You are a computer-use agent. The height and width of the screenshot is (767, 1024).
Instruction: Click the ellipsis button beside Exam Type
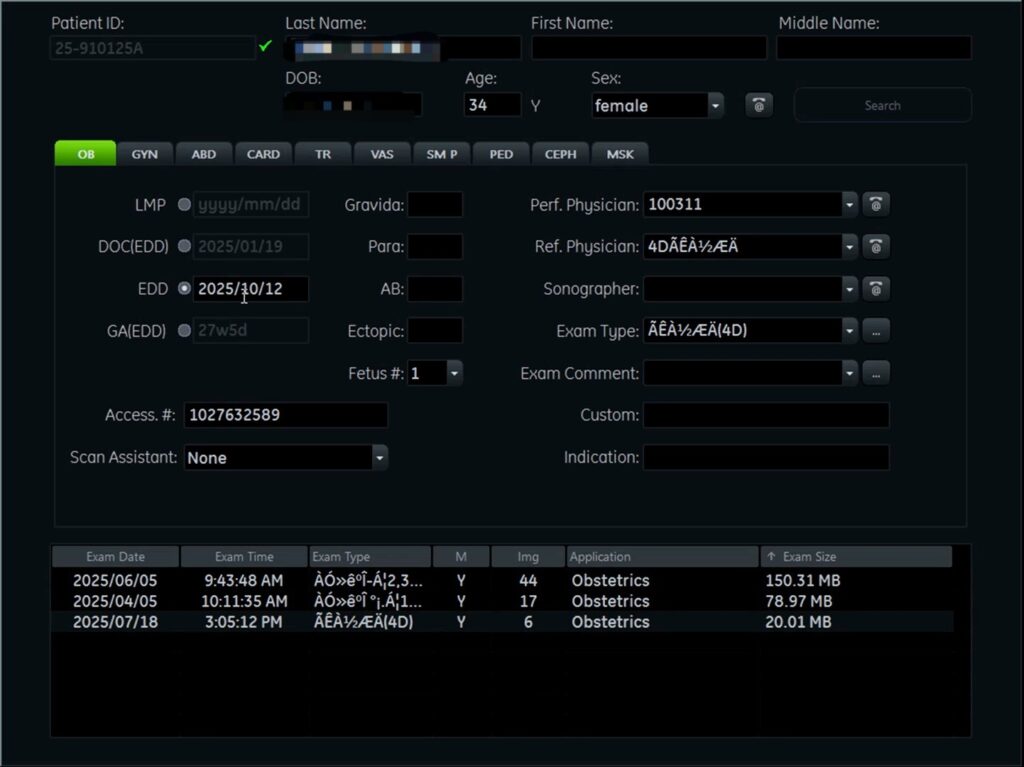point(875,331)
